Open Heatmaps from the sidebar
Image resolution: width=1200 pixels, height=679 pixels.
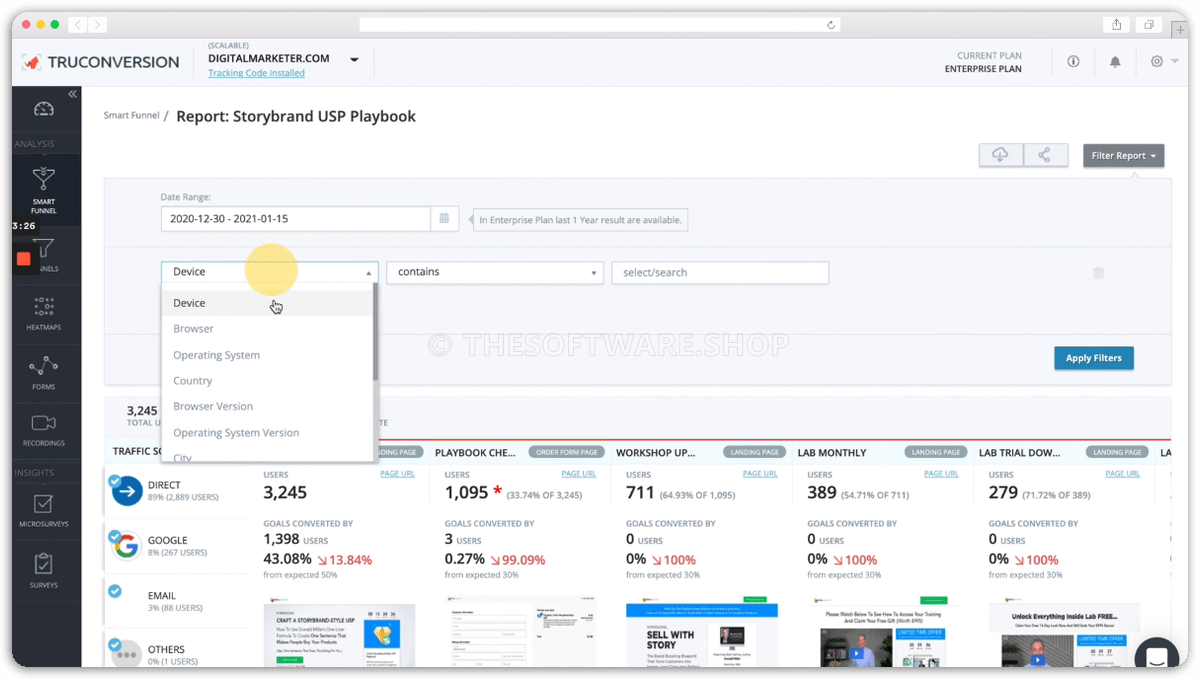click(43, 313)
